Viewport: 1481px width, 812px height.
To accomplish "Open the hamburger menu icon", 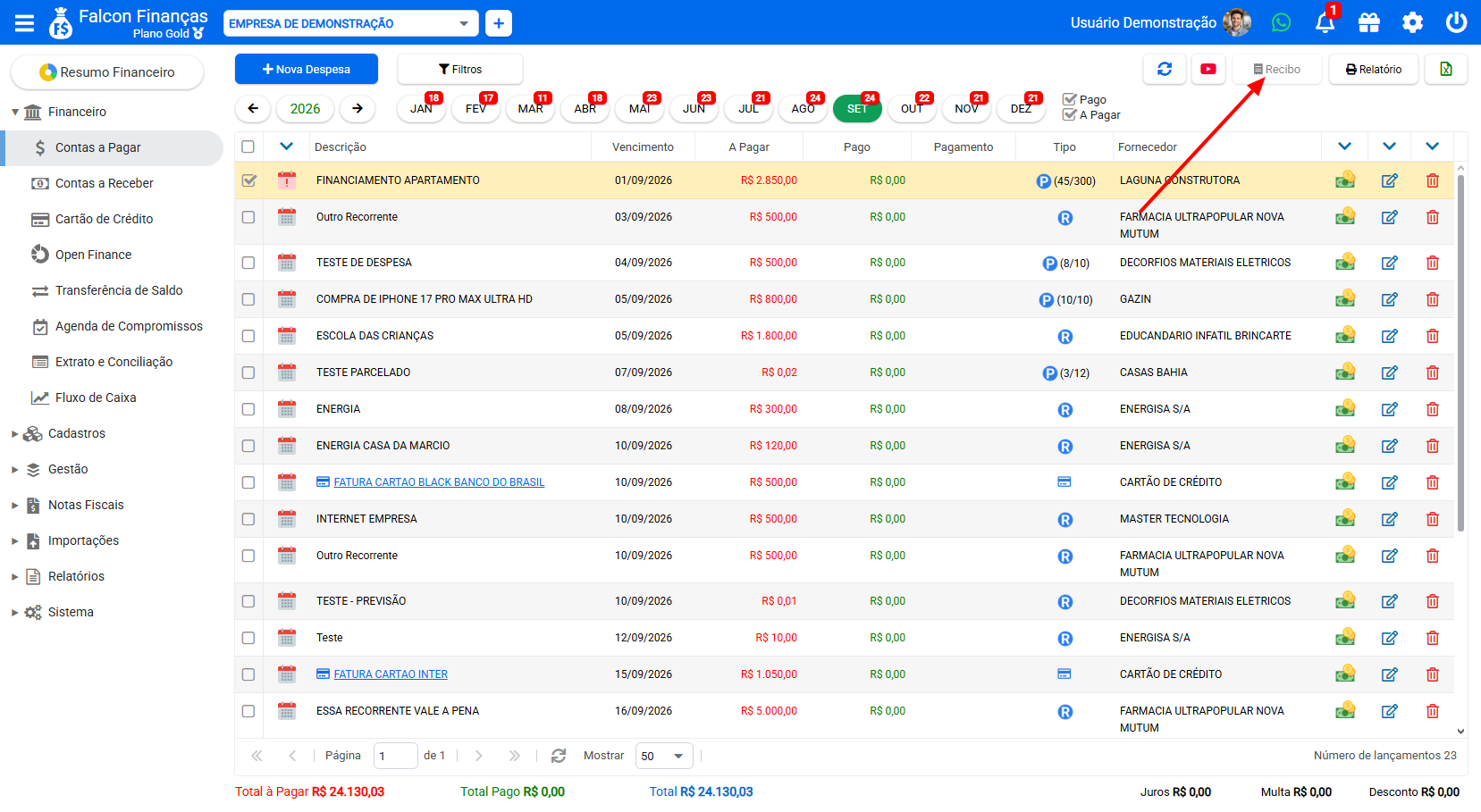I will click(24, 23).
